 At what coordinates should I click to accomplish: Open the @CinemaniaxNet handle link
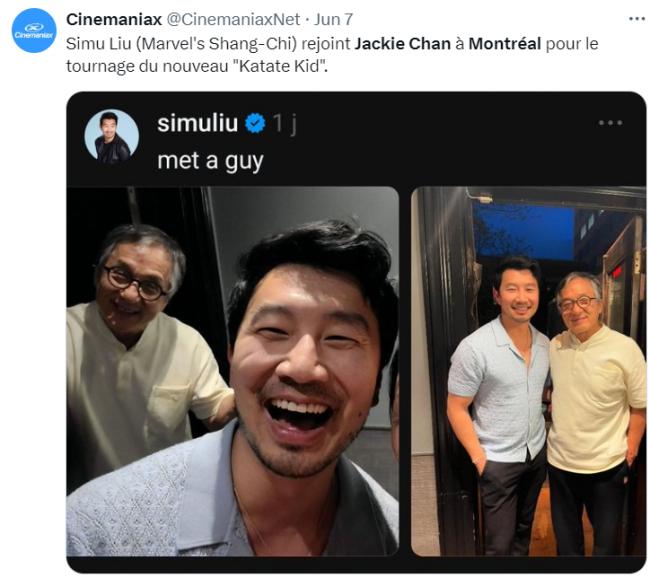coord(233,19)
